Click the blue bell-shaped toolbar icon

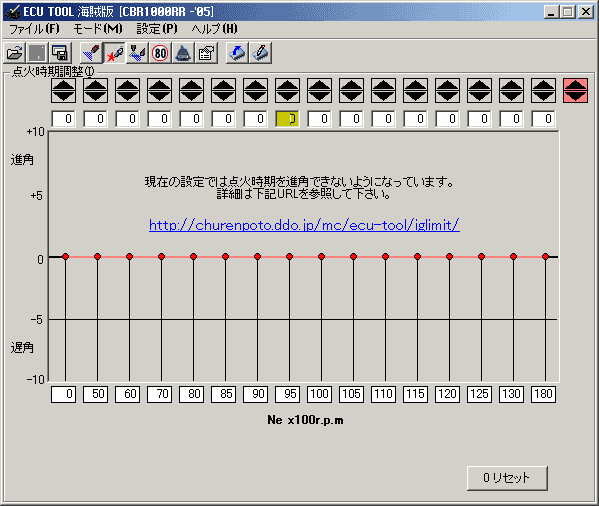coord(183,53)
